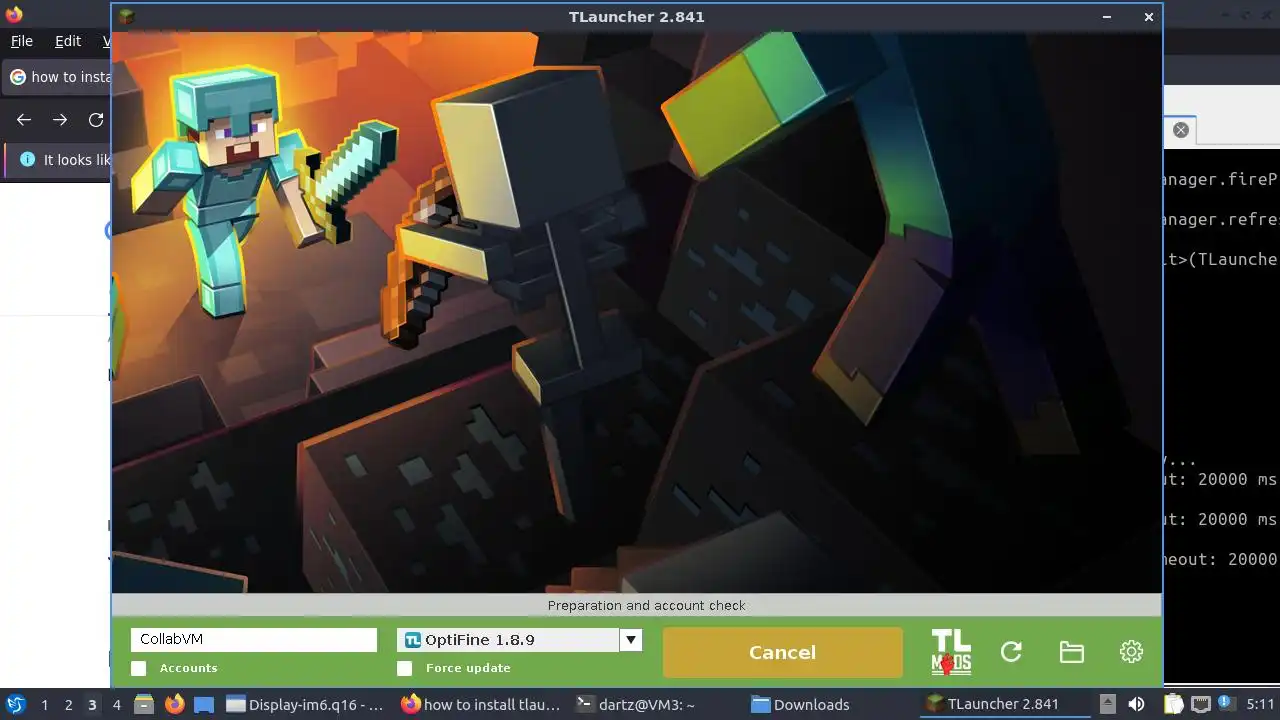Open the clipboard tray icon
The height and width of the screenshot is (720, 1280).
tap(1172, 705)
